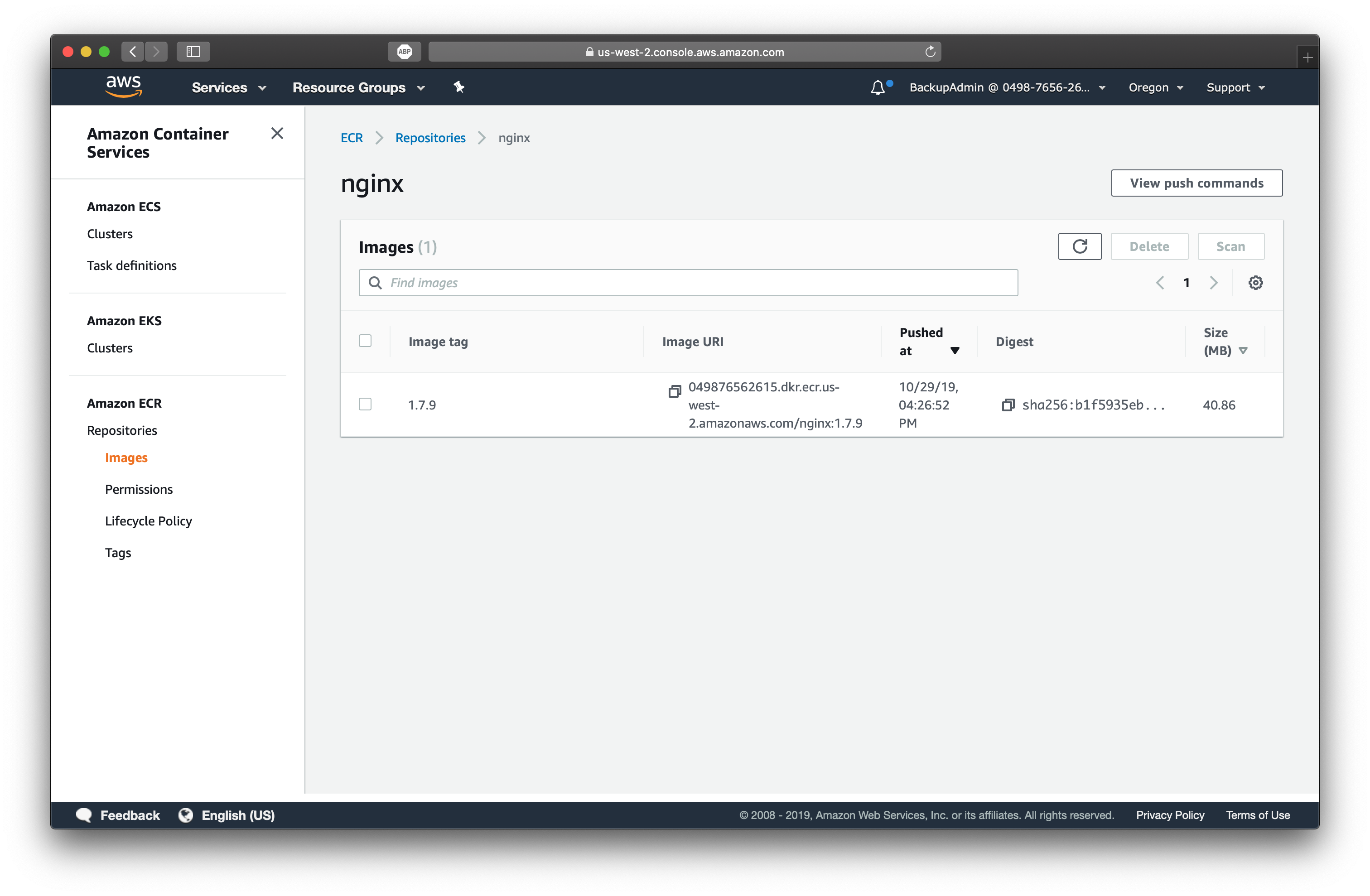The height and width of the screenshot is (896, 1370).
Task: Open the Oregon region dropdown
Action: [1154, 87]
